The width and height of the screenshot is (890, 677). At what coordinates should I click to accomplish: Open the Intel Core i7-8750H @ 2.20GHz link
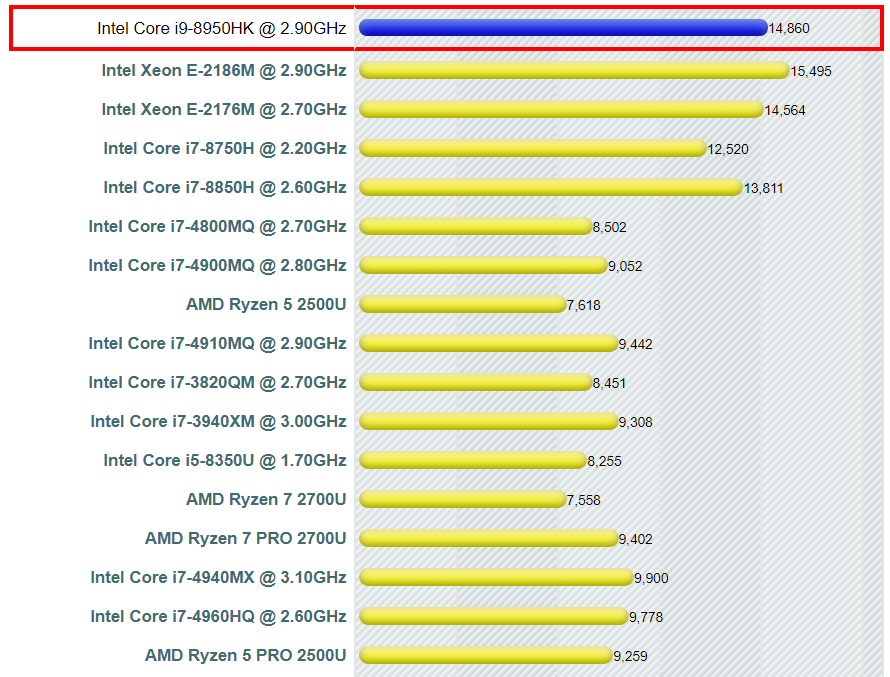(x=225, y=149)
